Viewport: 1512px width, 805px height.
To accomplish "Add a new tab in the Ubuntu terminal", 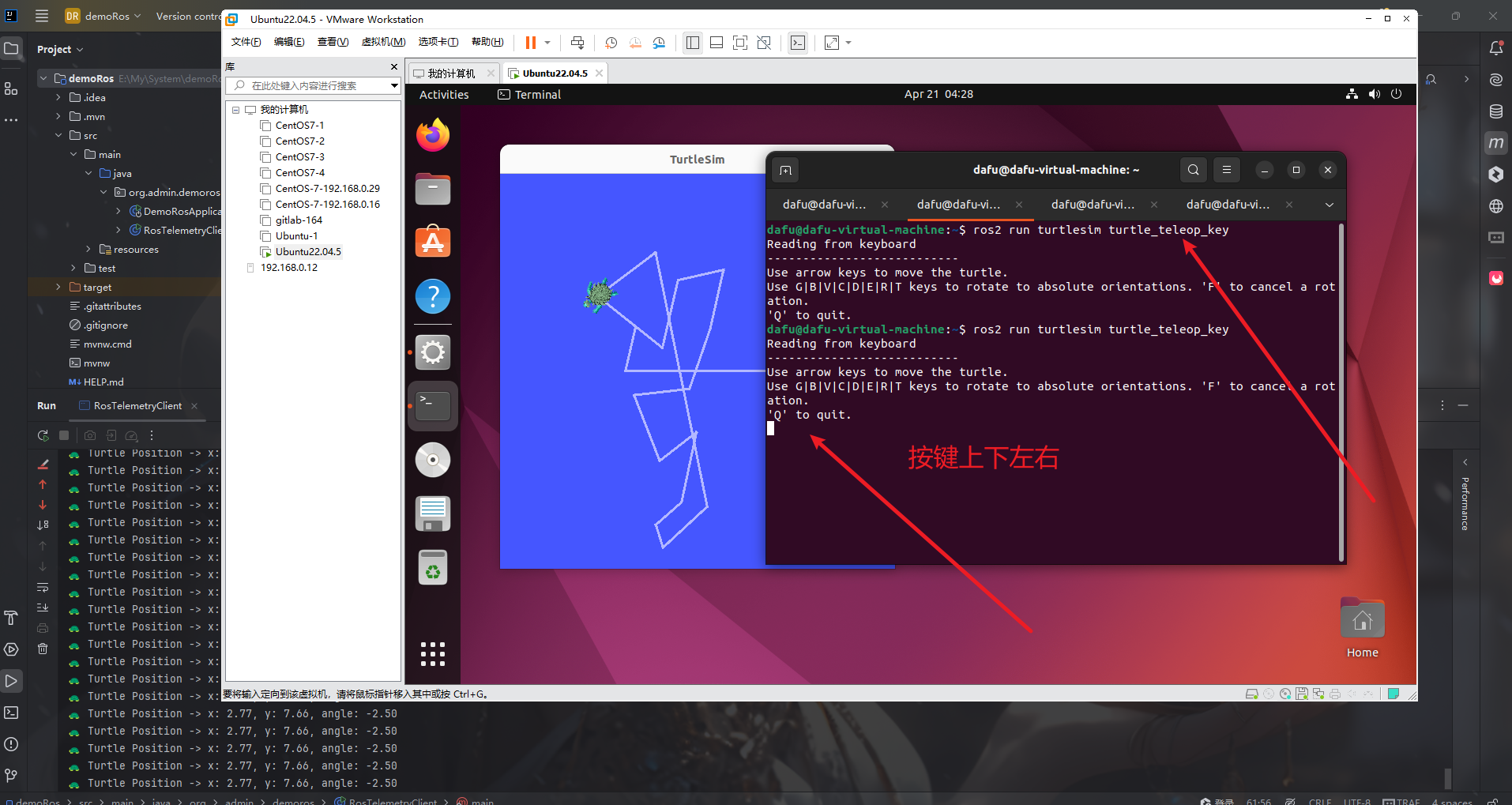I will (785, 170).
